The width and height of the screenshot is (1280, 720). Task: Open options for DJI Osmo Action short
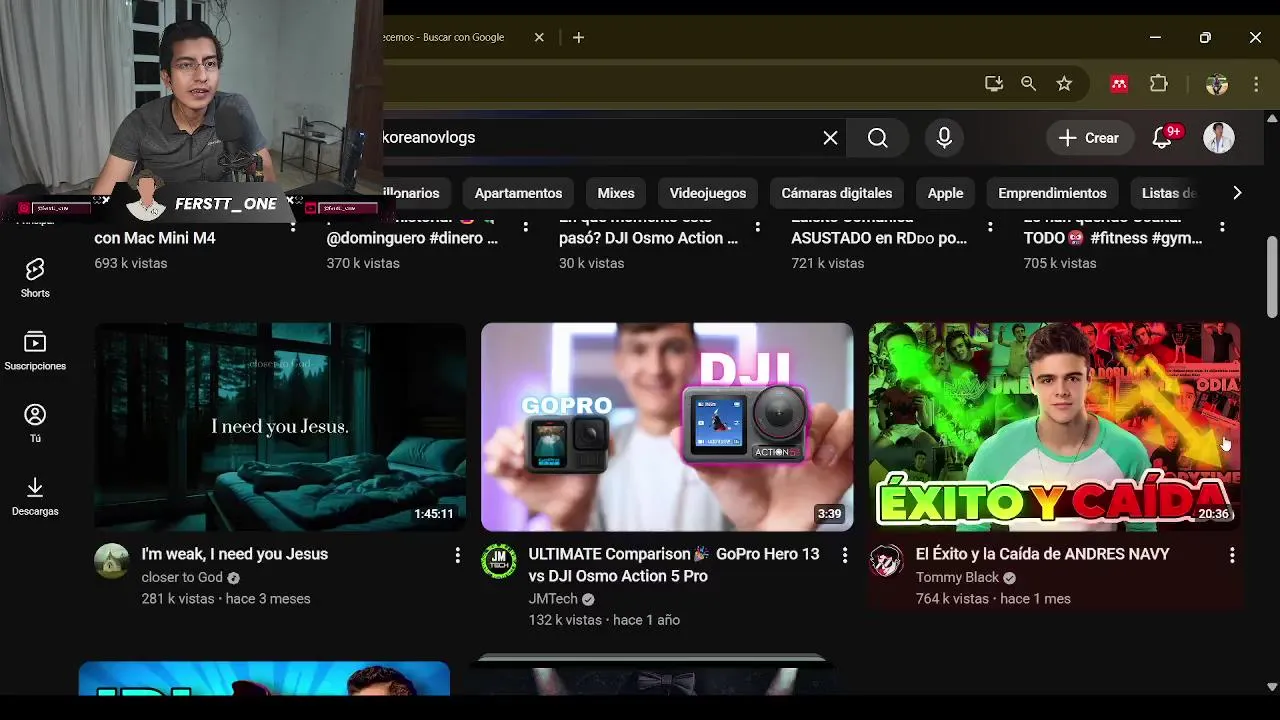758,227
